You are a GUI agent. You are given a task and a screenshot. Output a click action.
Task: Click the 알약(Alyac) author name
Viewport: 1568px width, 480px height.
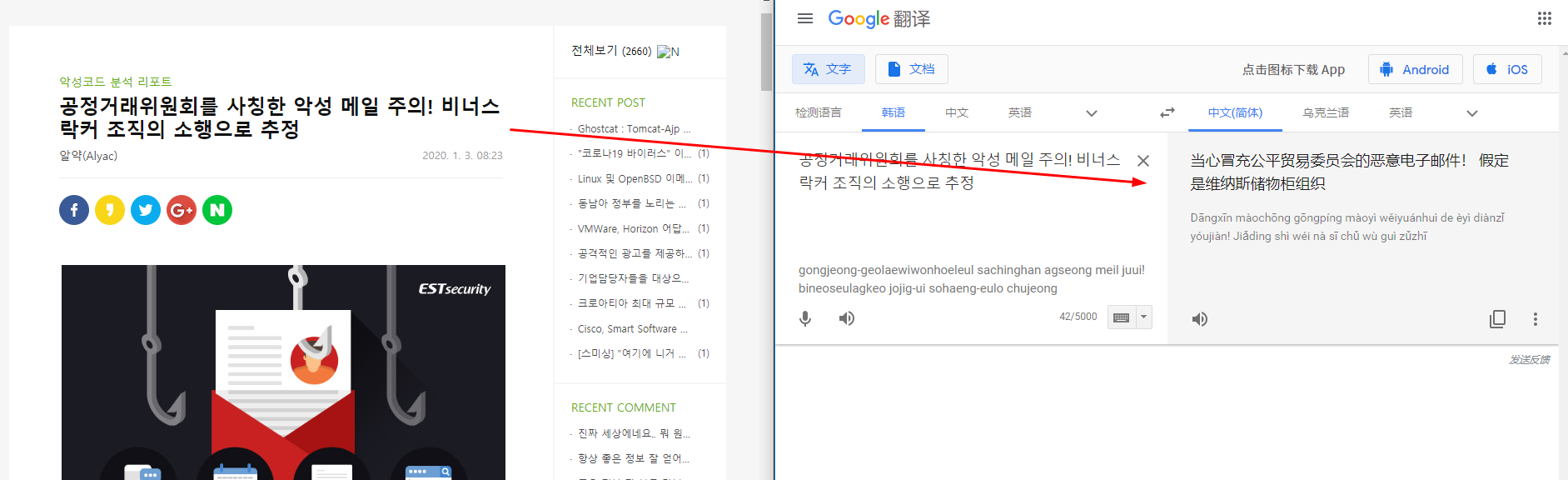point(88,156)
